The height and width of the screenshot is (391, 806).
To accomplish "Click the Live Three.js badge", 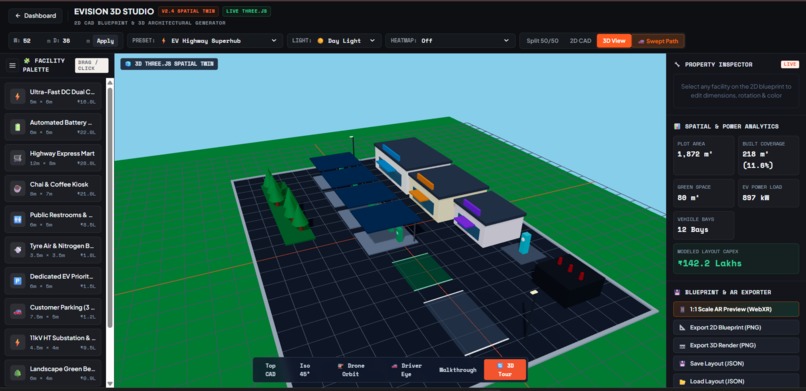I will point(247,11).
